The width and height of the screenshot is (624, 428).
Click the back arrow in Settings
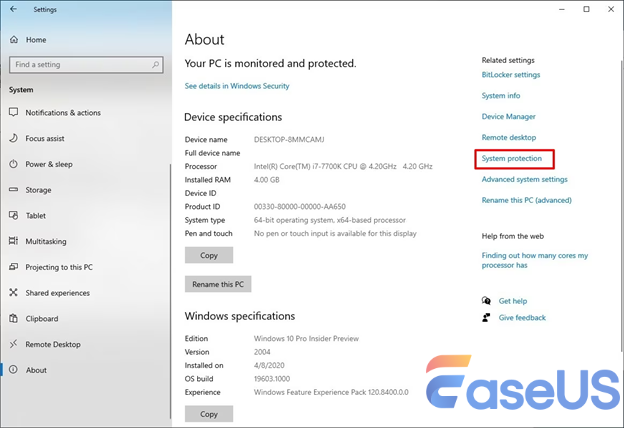tap(13, 9)
